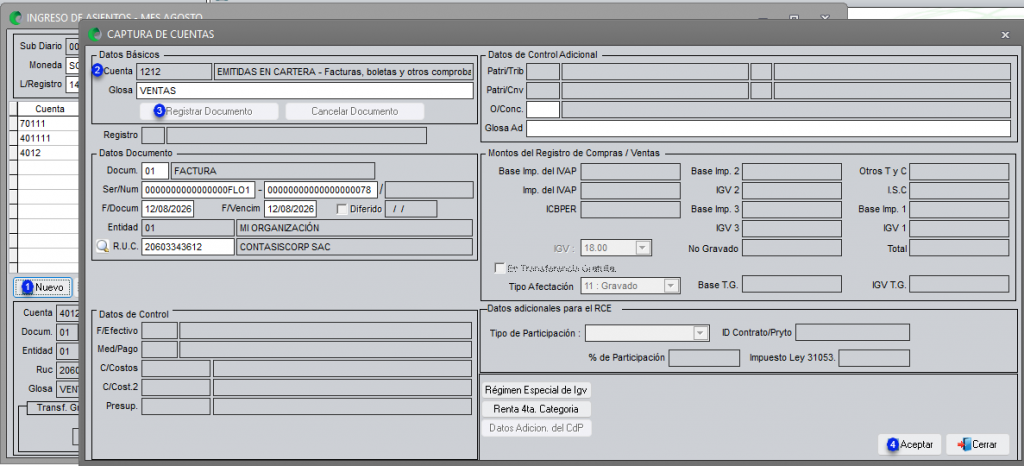Click the Entidad code field 01
This screenshot has width=1024, height=466.
[187, 228]
